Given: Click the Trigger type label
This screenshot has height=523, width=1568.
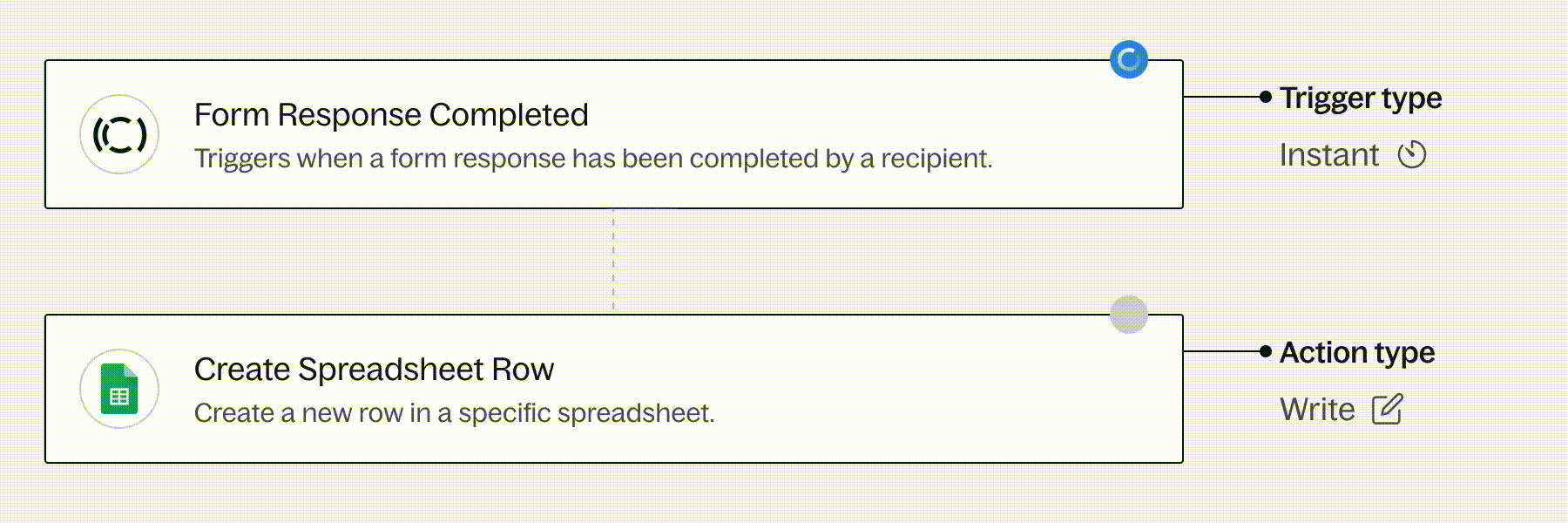Looking at the screenshot, I should coord(1361,98).
